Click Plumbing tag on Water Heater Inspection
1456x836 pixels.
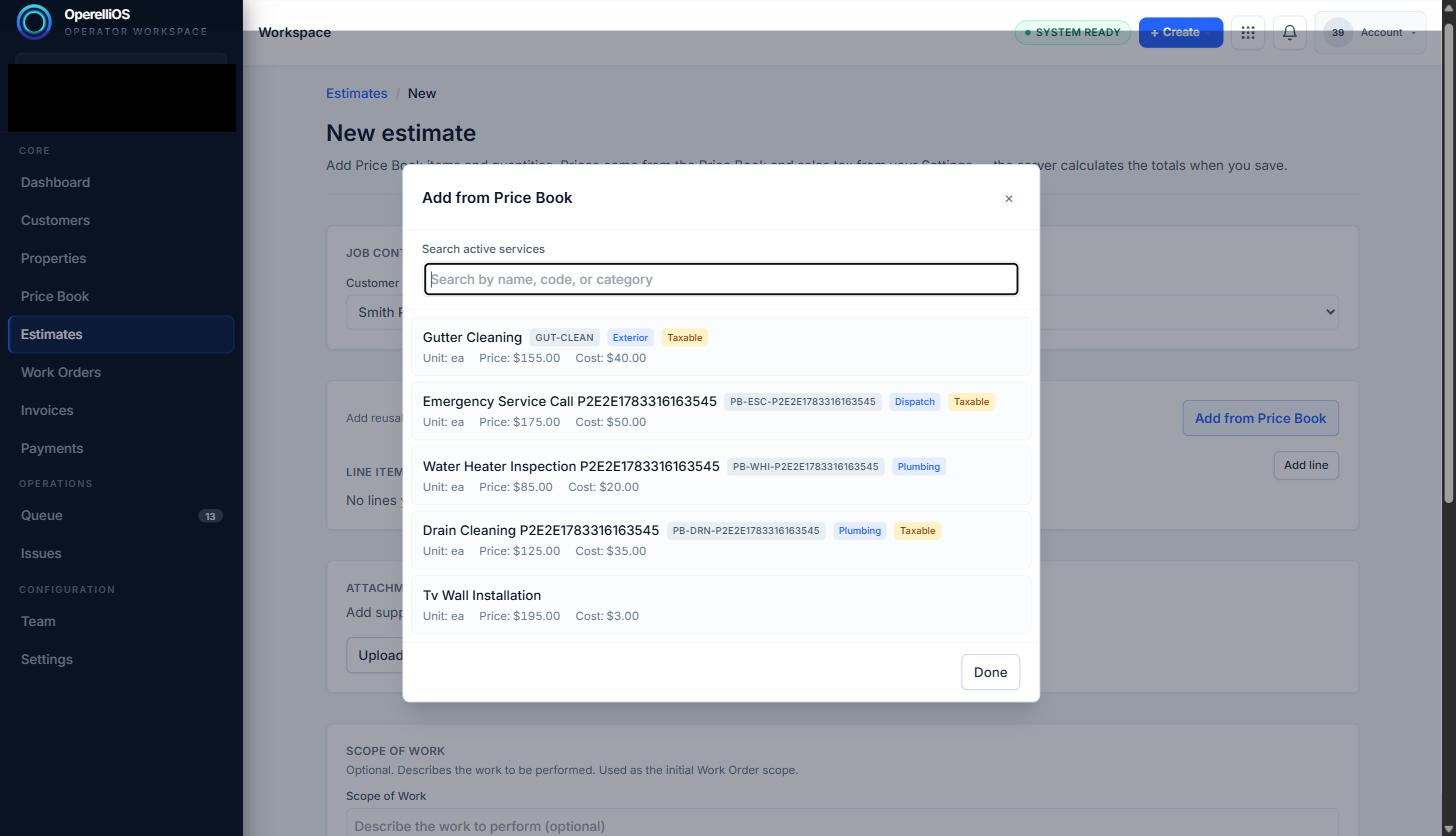pos(918,467)
